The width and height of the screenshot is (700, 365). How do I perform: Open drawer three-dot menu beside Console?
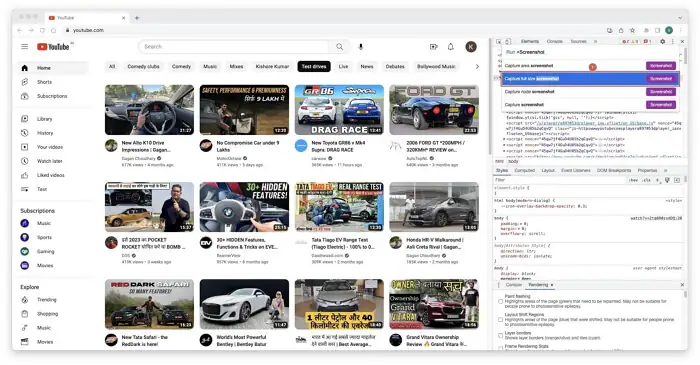499,285
